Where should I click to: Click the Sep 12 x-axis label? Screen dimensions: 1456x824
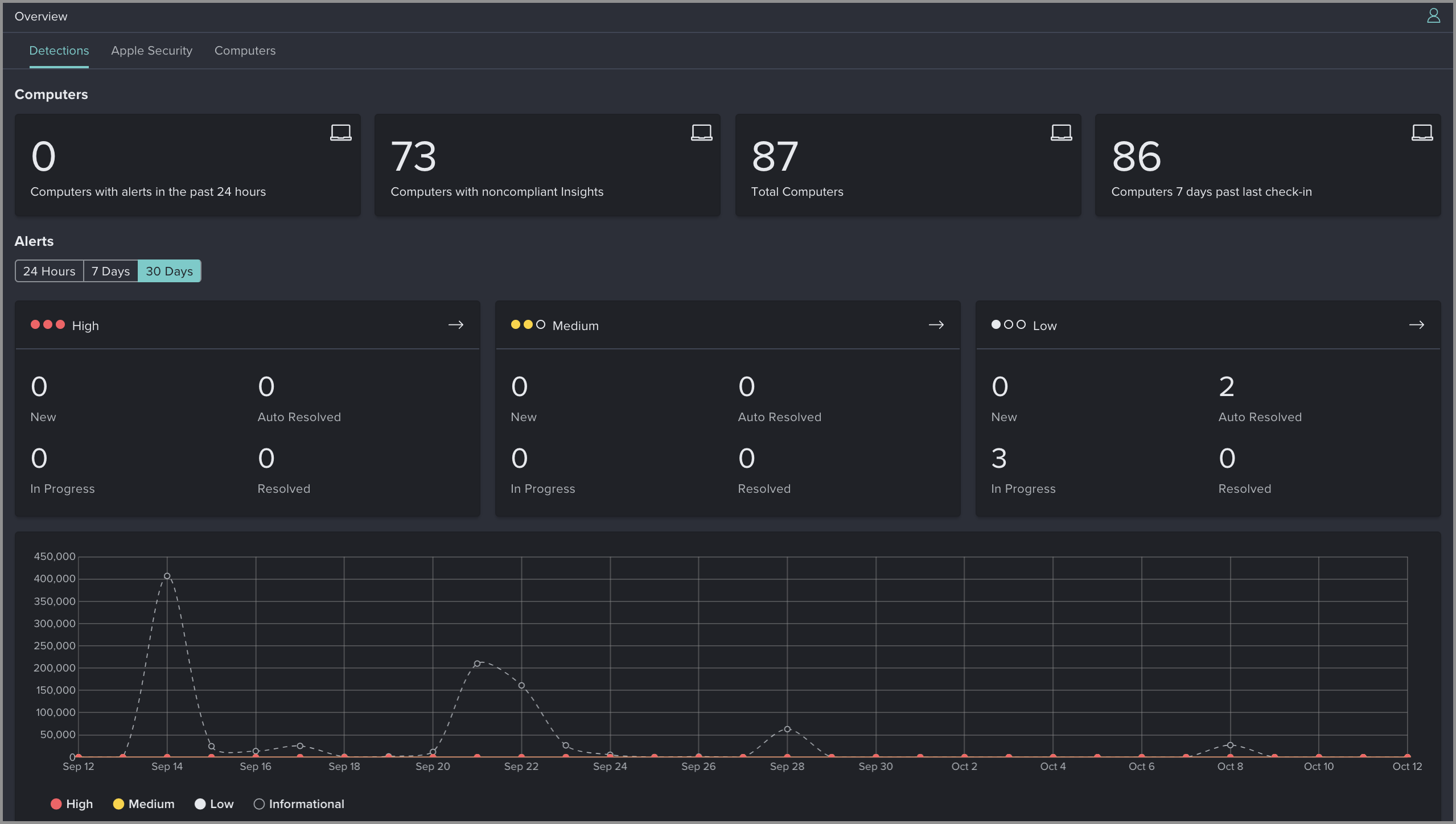point(79,767)
